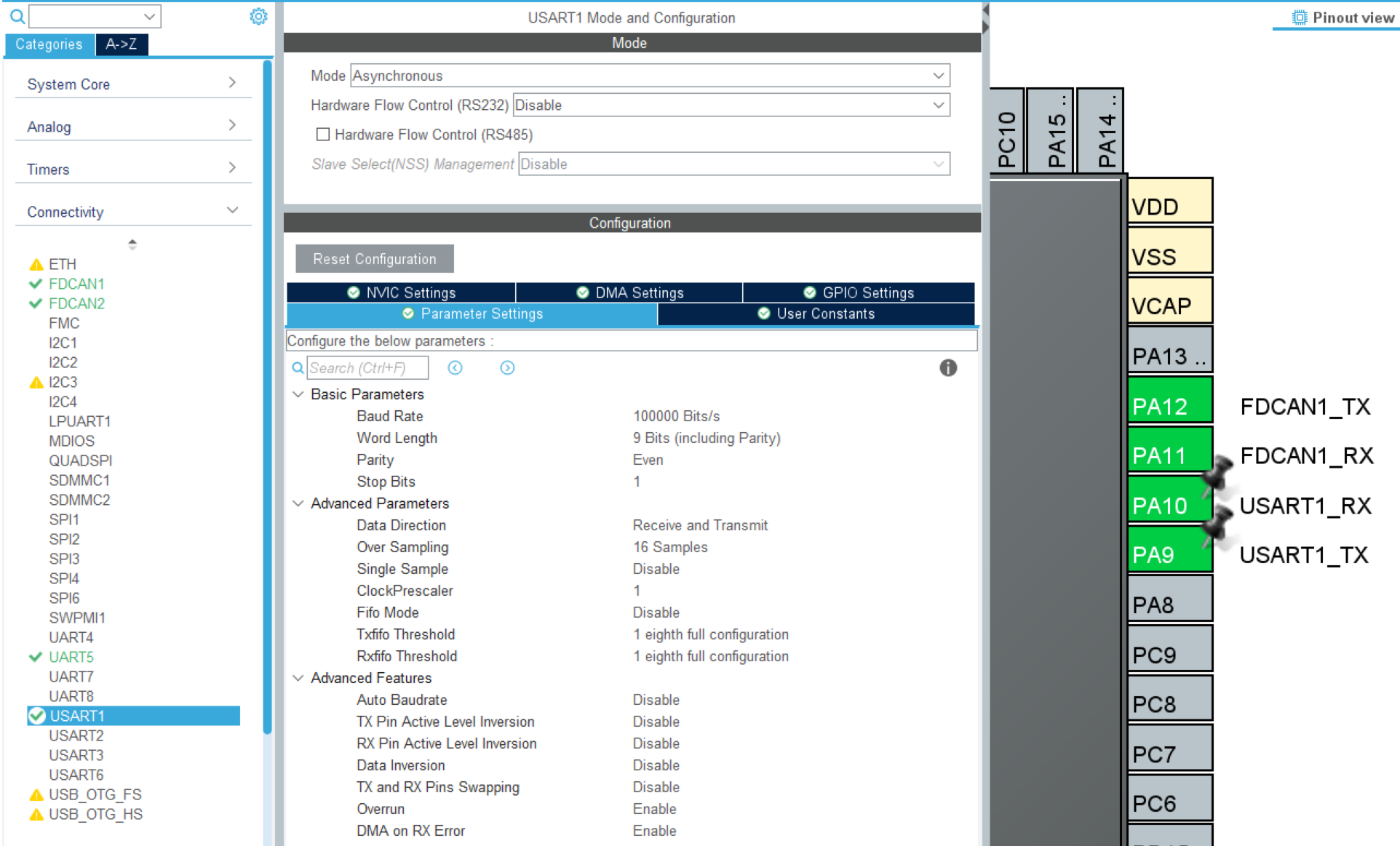Go to previous search result arrow
This screenshot has height=846, width=1400.
(455, 368)
